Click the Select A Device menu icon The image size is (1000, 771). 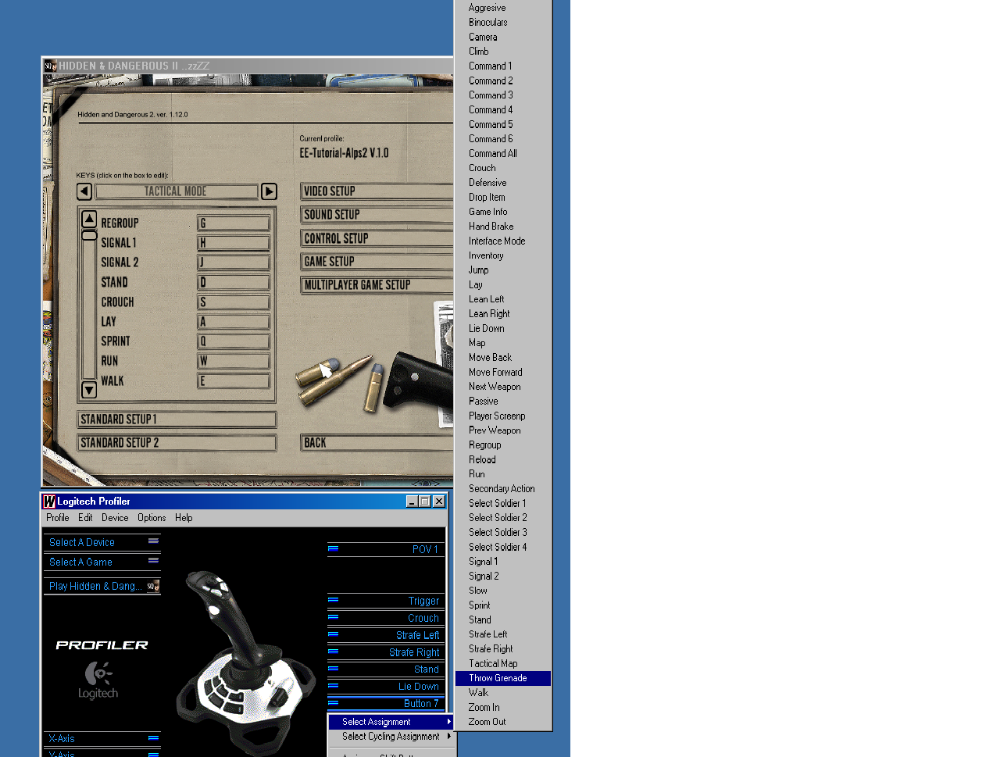[x=153, y=541]
